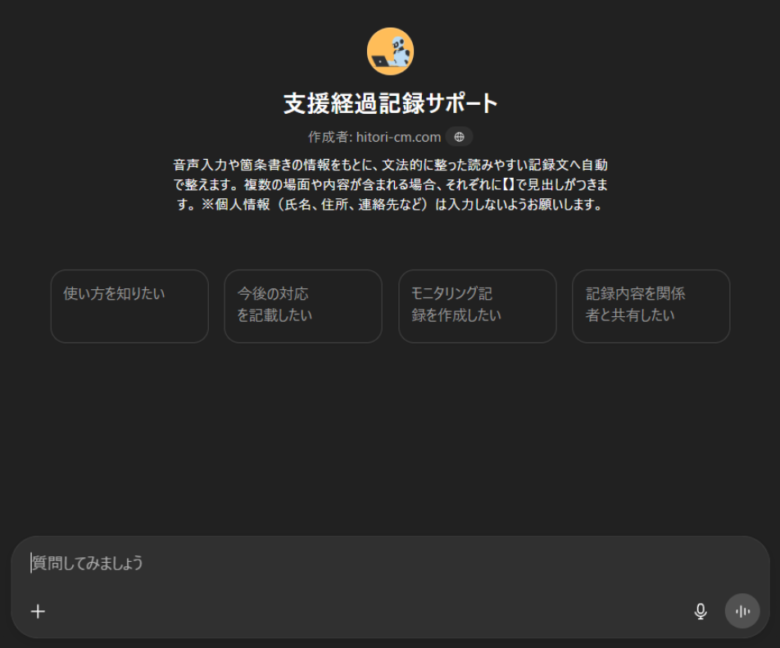Click the 作成者 label text
The image size is (780, 648).
coord(328,137)
